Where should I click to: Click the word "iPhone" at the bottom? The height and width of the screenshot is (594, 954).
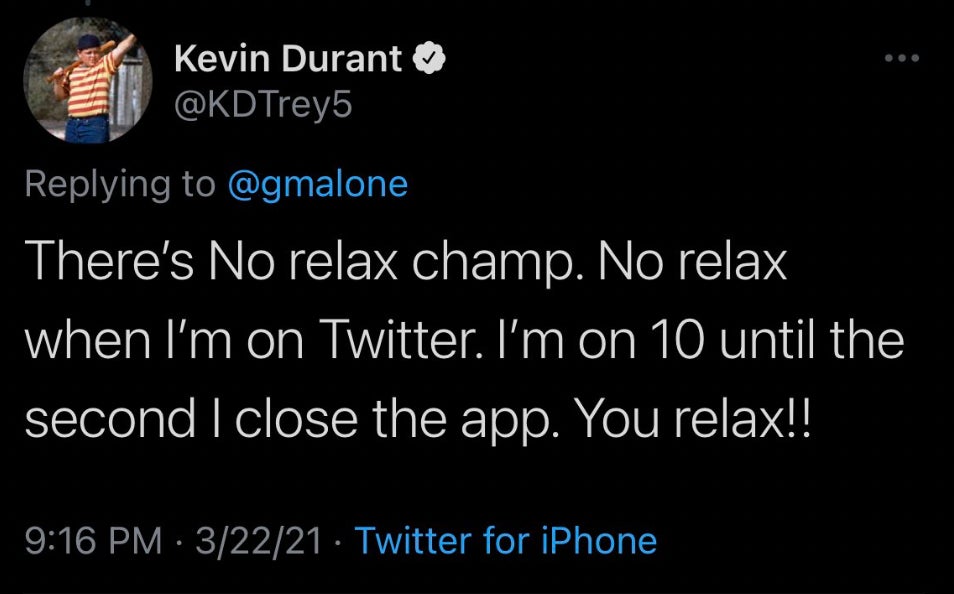coord(599,541)
